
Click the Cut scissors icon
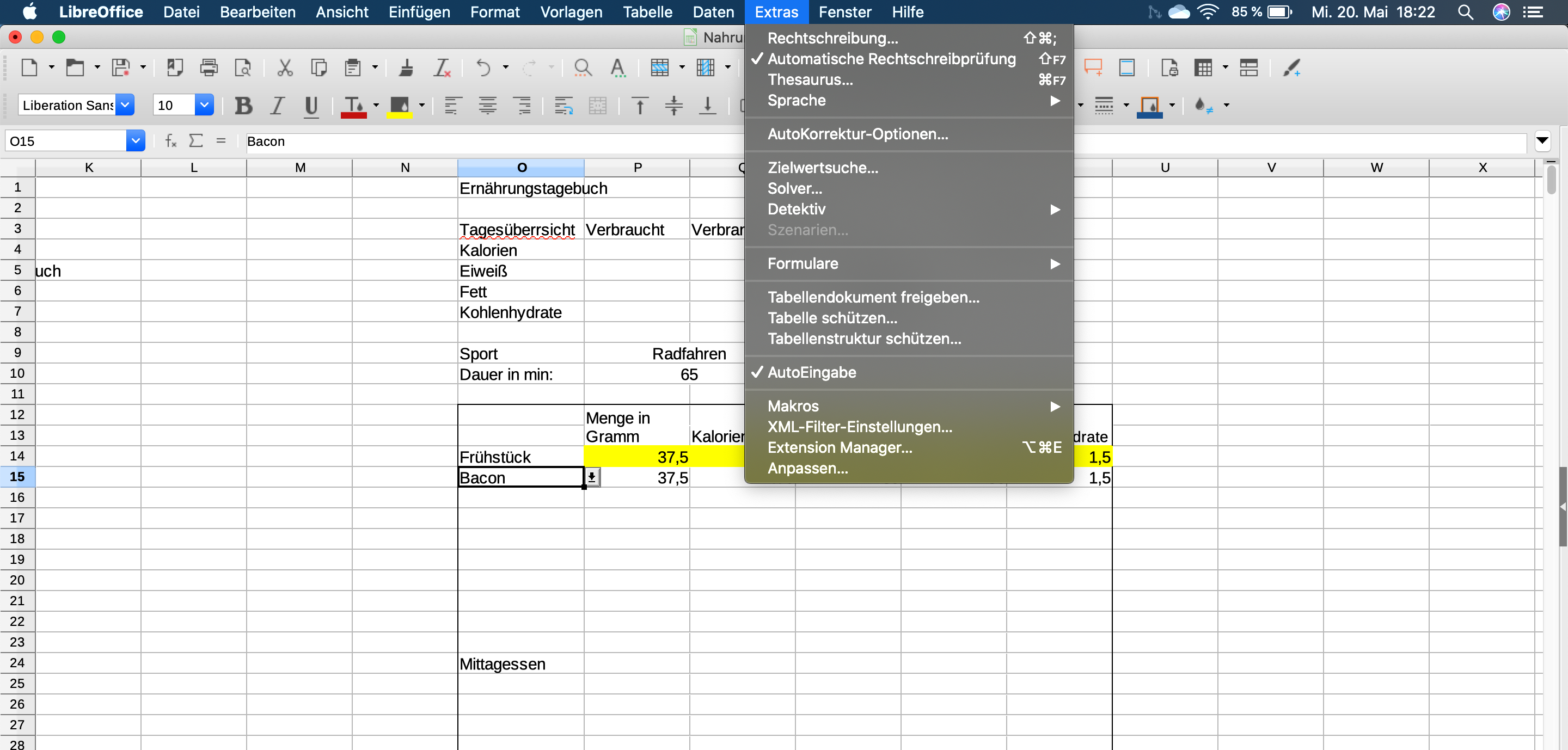tap(285, 67)
